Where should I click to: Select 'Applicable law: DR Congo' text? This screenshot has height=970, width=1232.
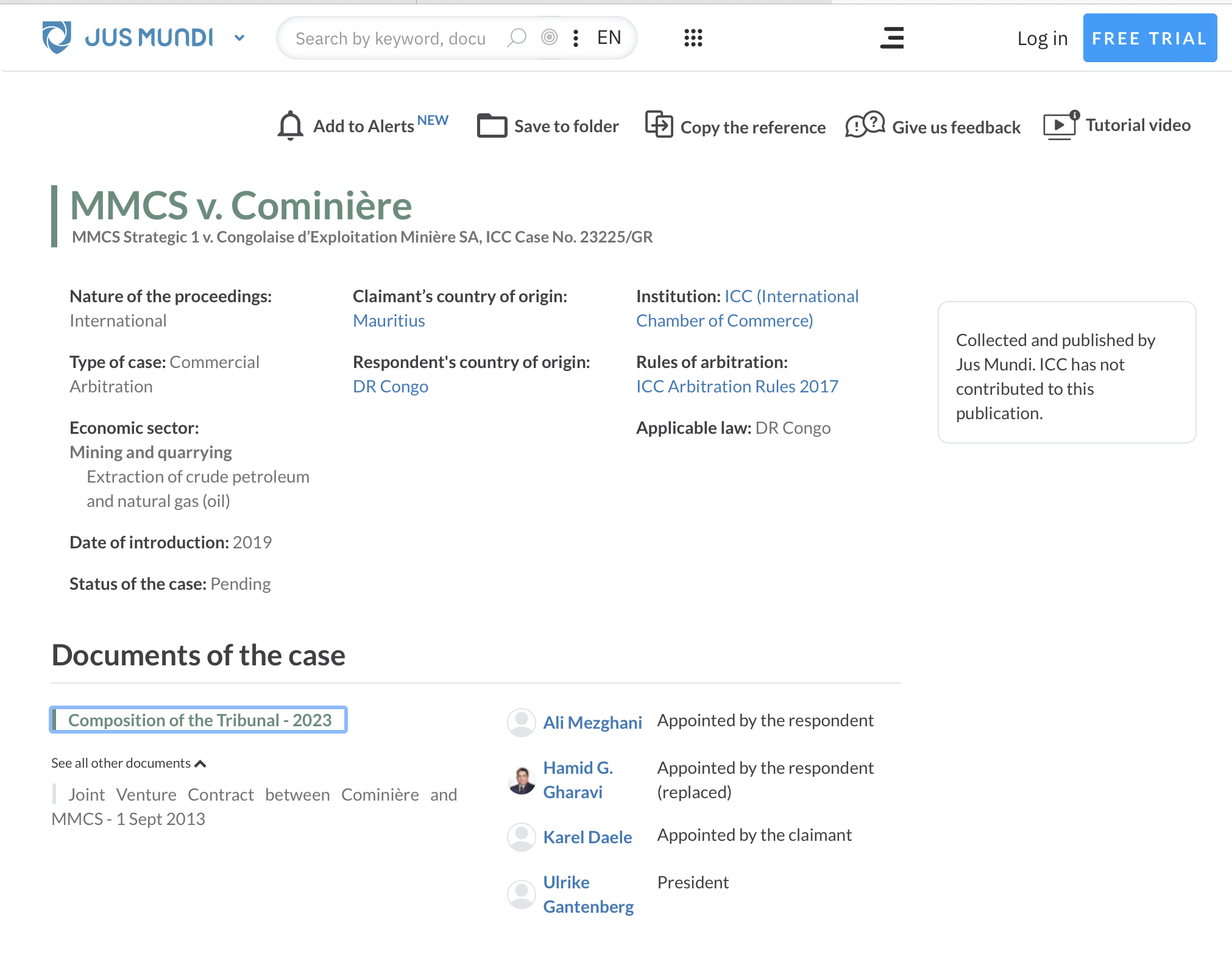733,428
